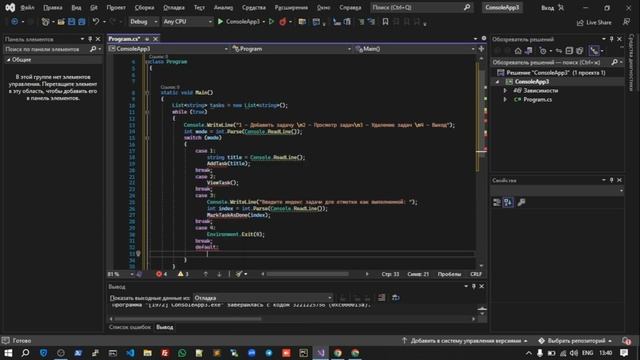Click Properties categorized view icon

tap(497, 202)
